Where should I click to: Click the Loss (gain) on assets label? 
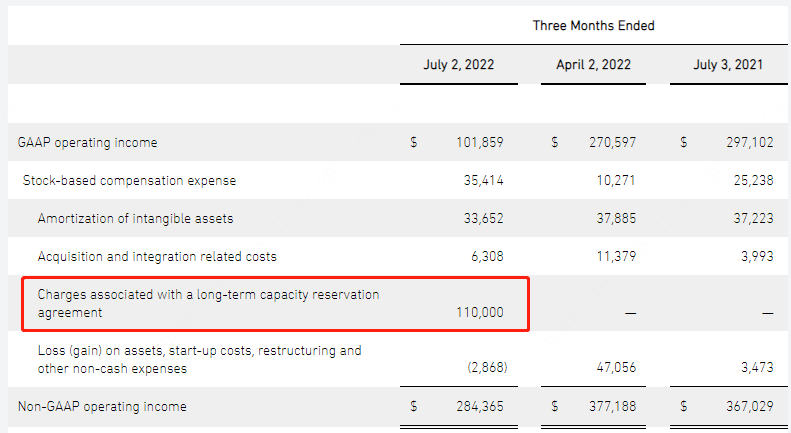[x=199, y=359]
